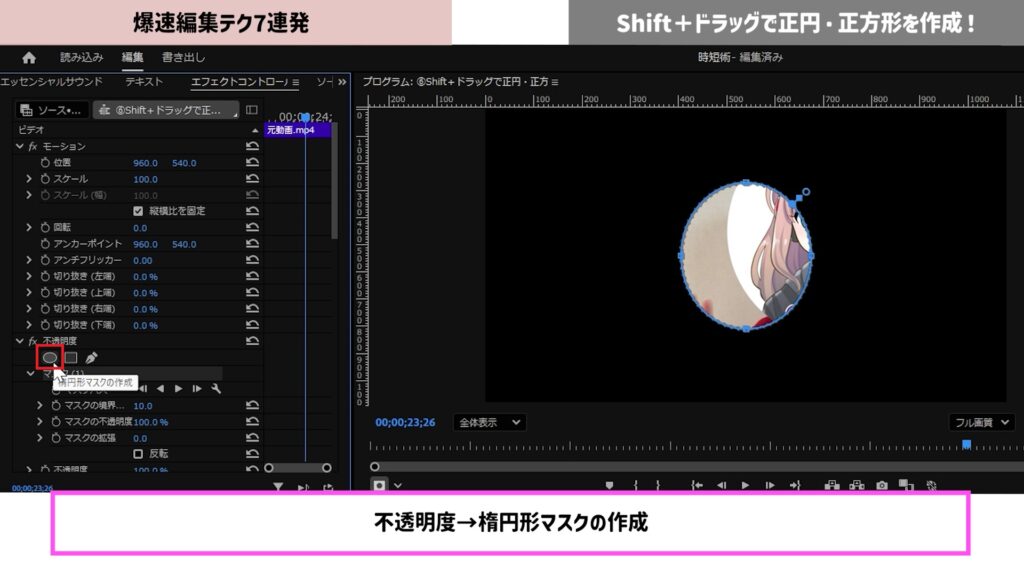This screenshot has width=1024, height=576.
Task: Lift the selection from the sequence
Action: point(831,485)
